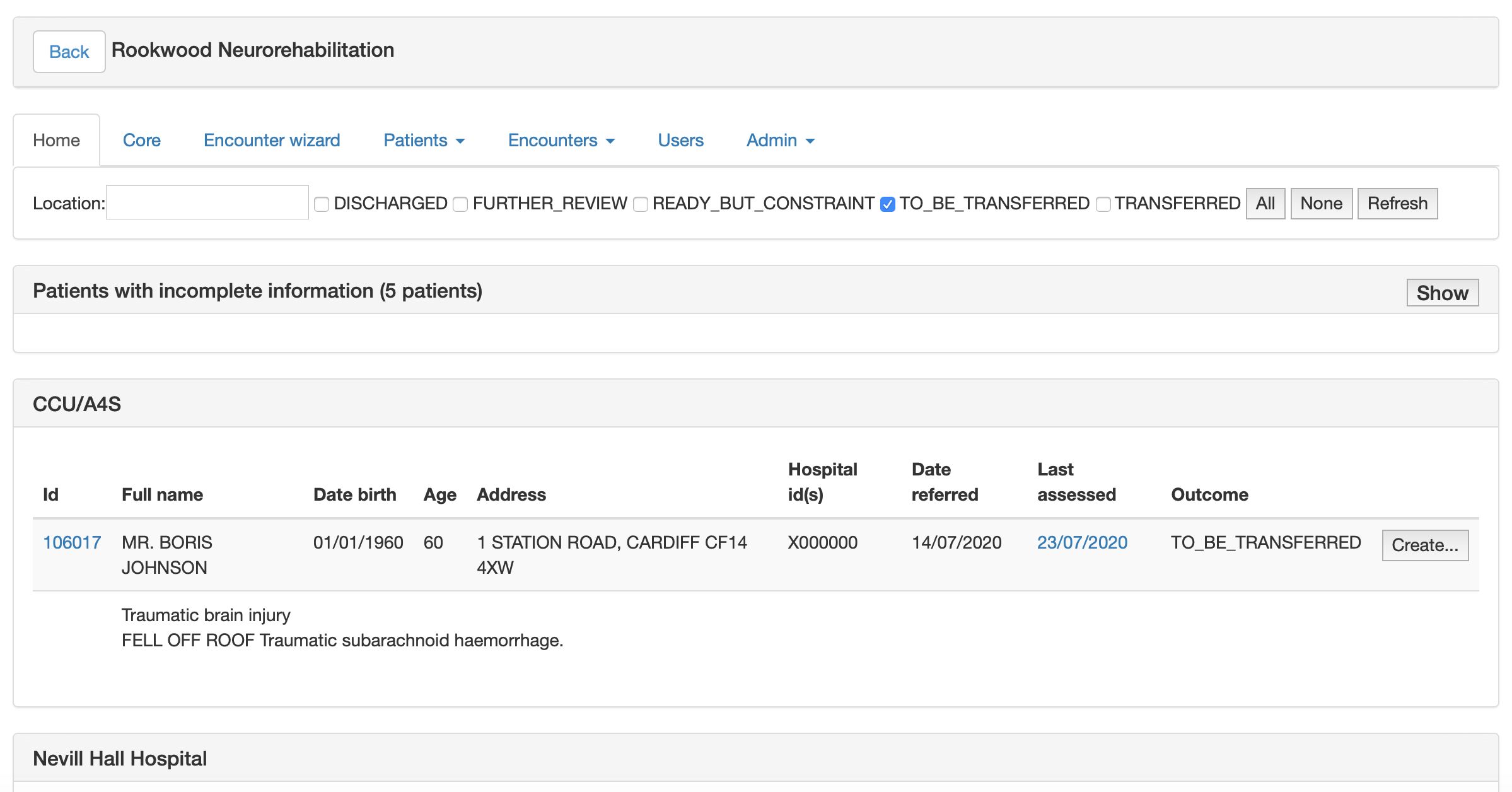Viewport: 1512px width, 792px height.
Task: Check the FURTHER_REVIEW filter
Action: click(460, 204)
